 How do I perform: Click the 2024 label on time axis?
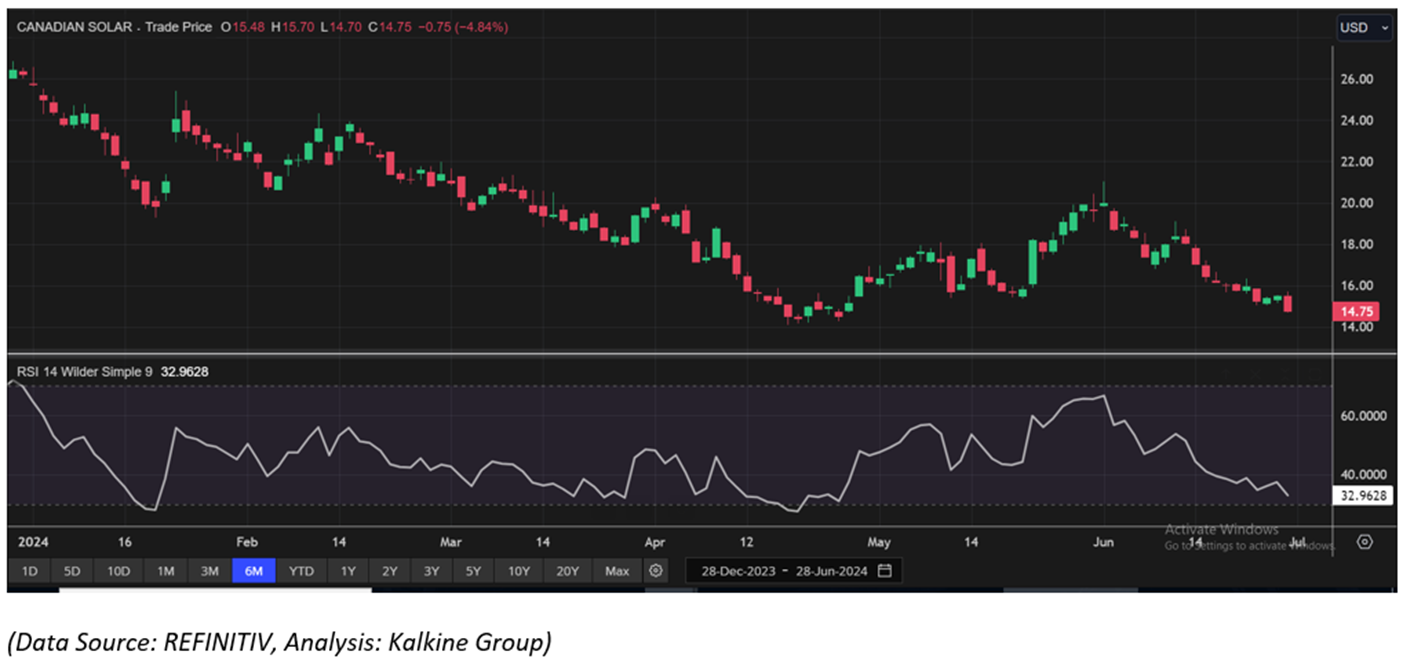[x=32, y=542]
